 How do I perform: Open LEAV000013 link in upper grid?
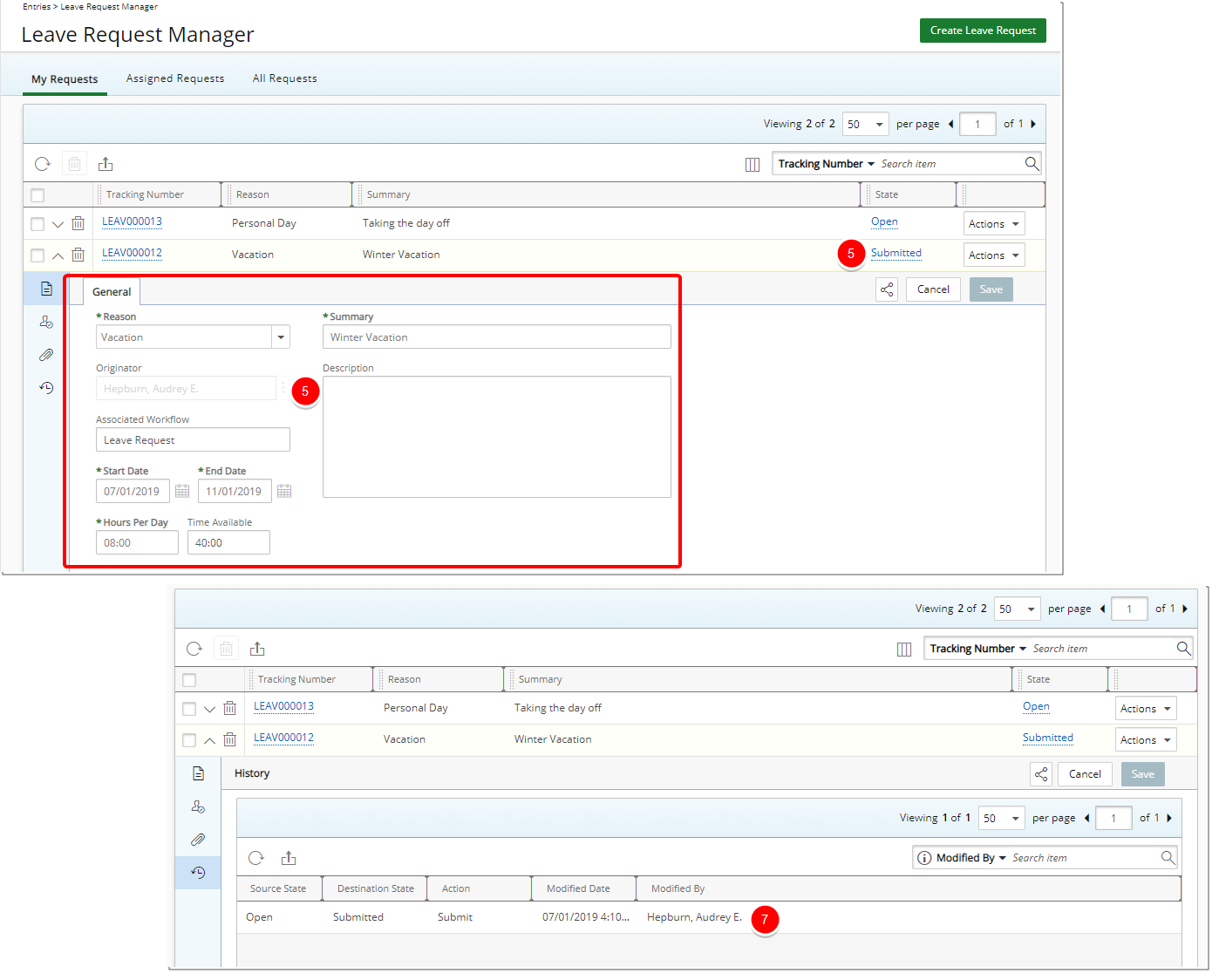point(132,221)
